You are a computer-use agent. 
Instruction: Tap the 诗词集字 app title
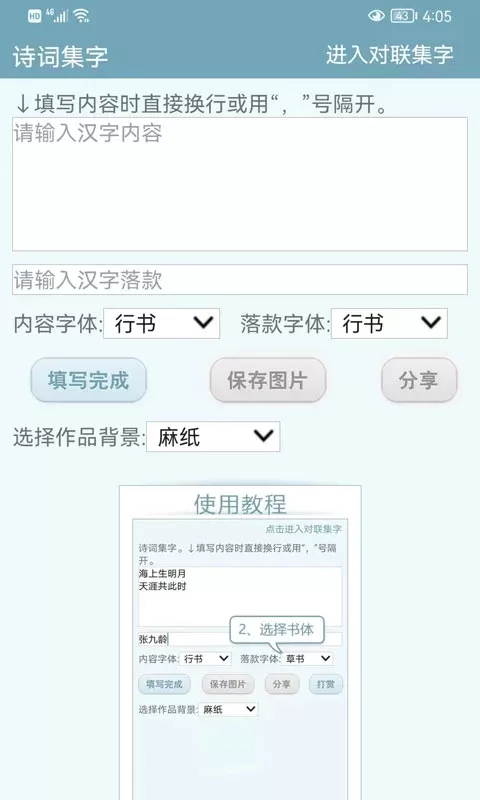pyautogui.click(x=60, y=56)
